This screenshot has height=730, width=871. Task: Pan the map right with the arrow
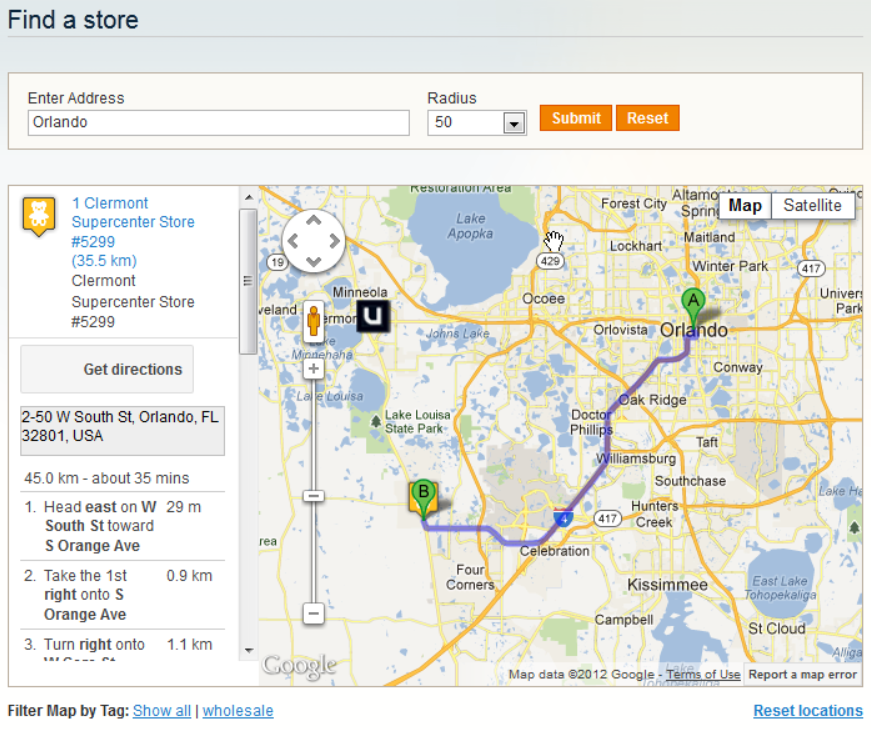pos(334,241)
